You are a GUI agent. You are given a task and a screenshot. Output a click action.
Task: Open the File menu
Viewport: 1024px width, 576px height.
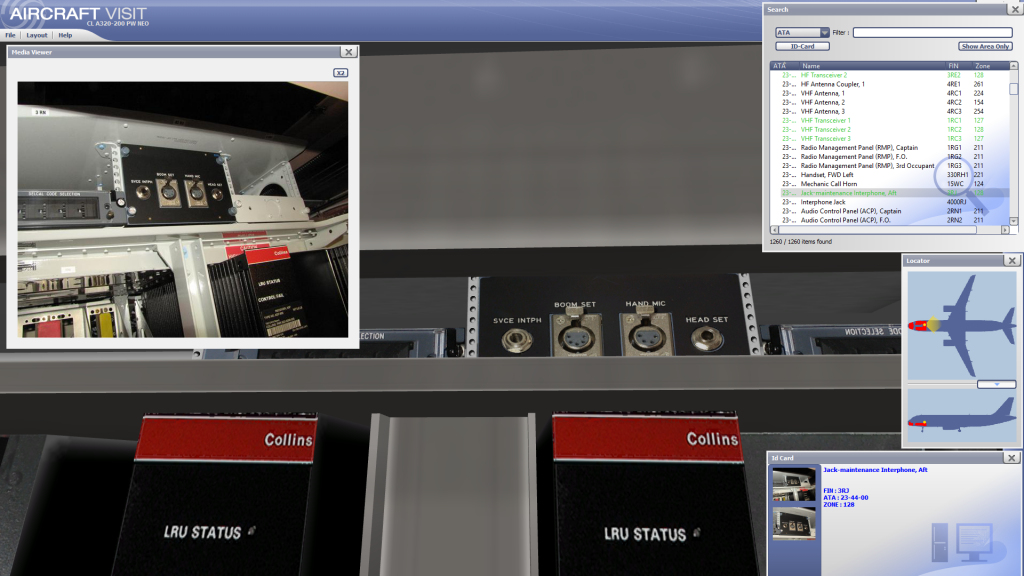pos(10,35)
